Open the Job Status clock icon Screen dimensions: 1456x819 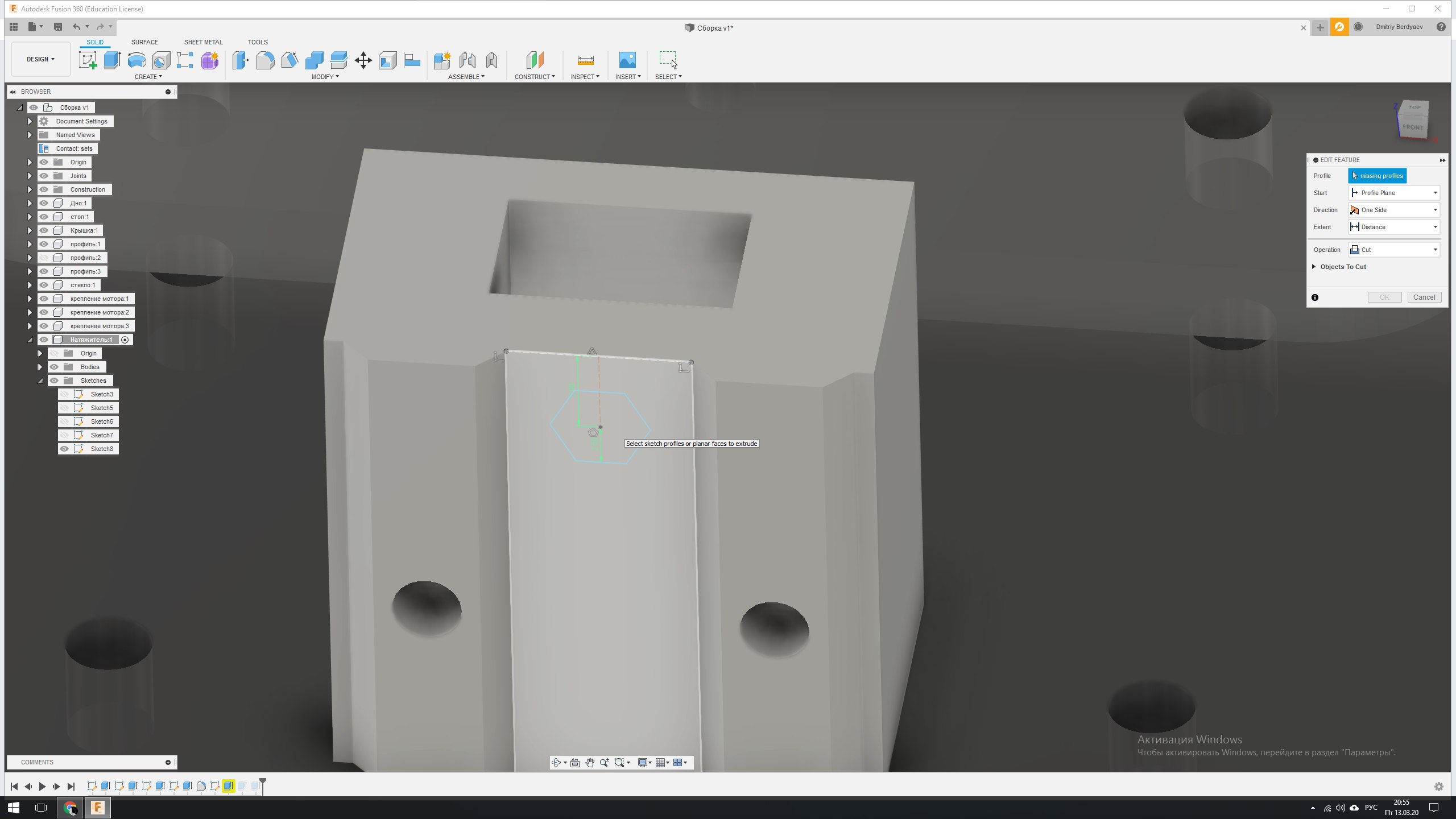[1358, 27]
